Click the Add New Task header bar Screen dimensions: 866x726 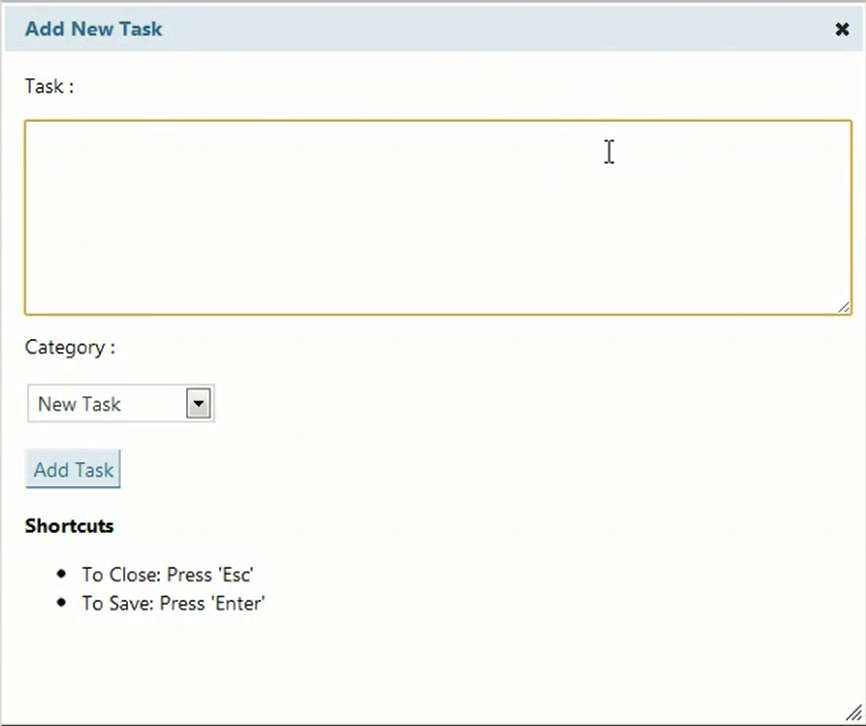pos(434,29)
